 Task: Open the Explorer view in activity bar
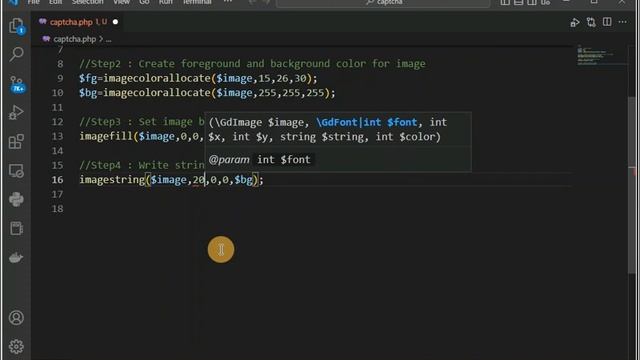pyautogui.click(x=16, y=26)
